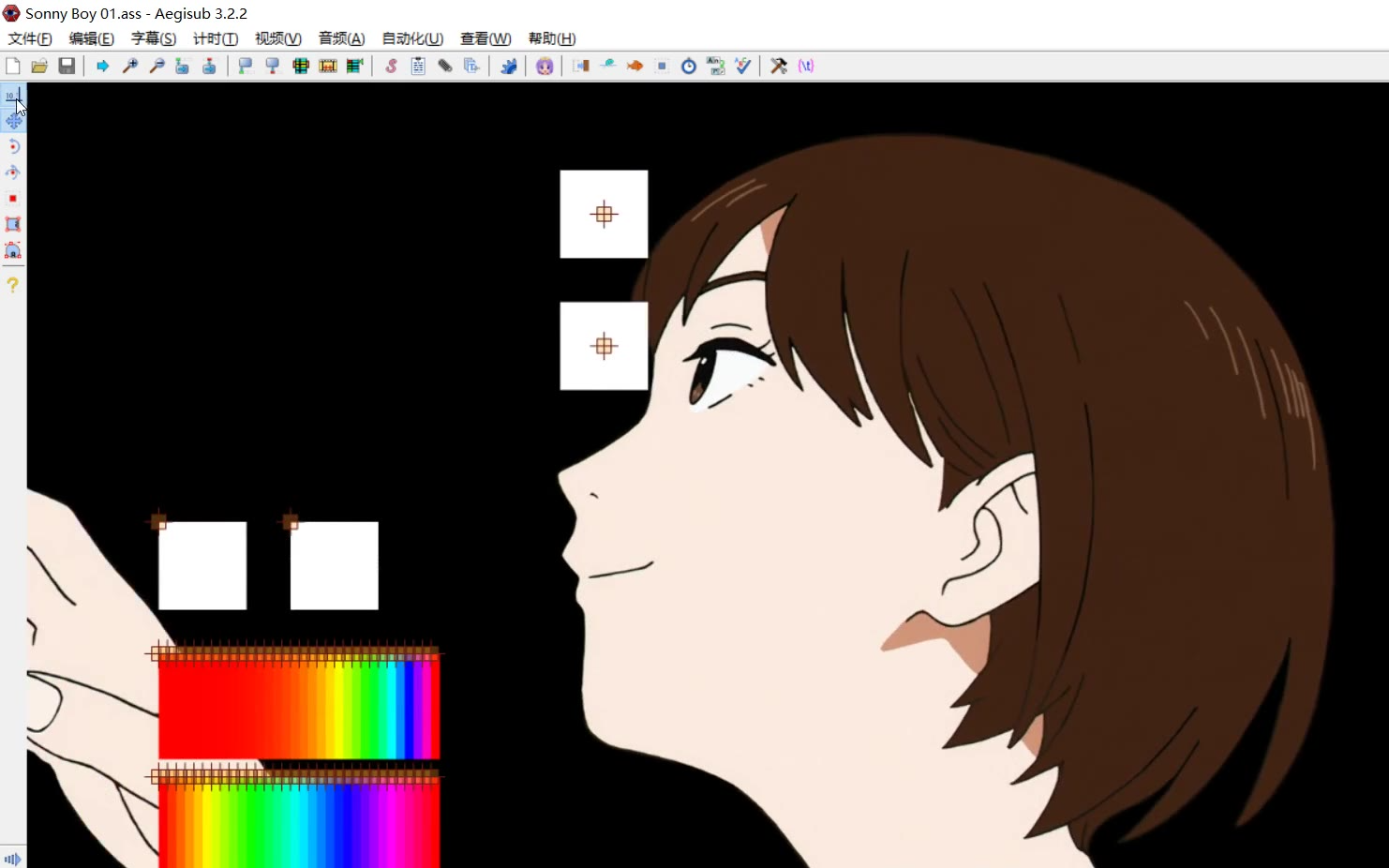Viewport: 1389px width, 868px height.
Task: Open visual typesetting help question mark
Action: (x=13, y=284)
